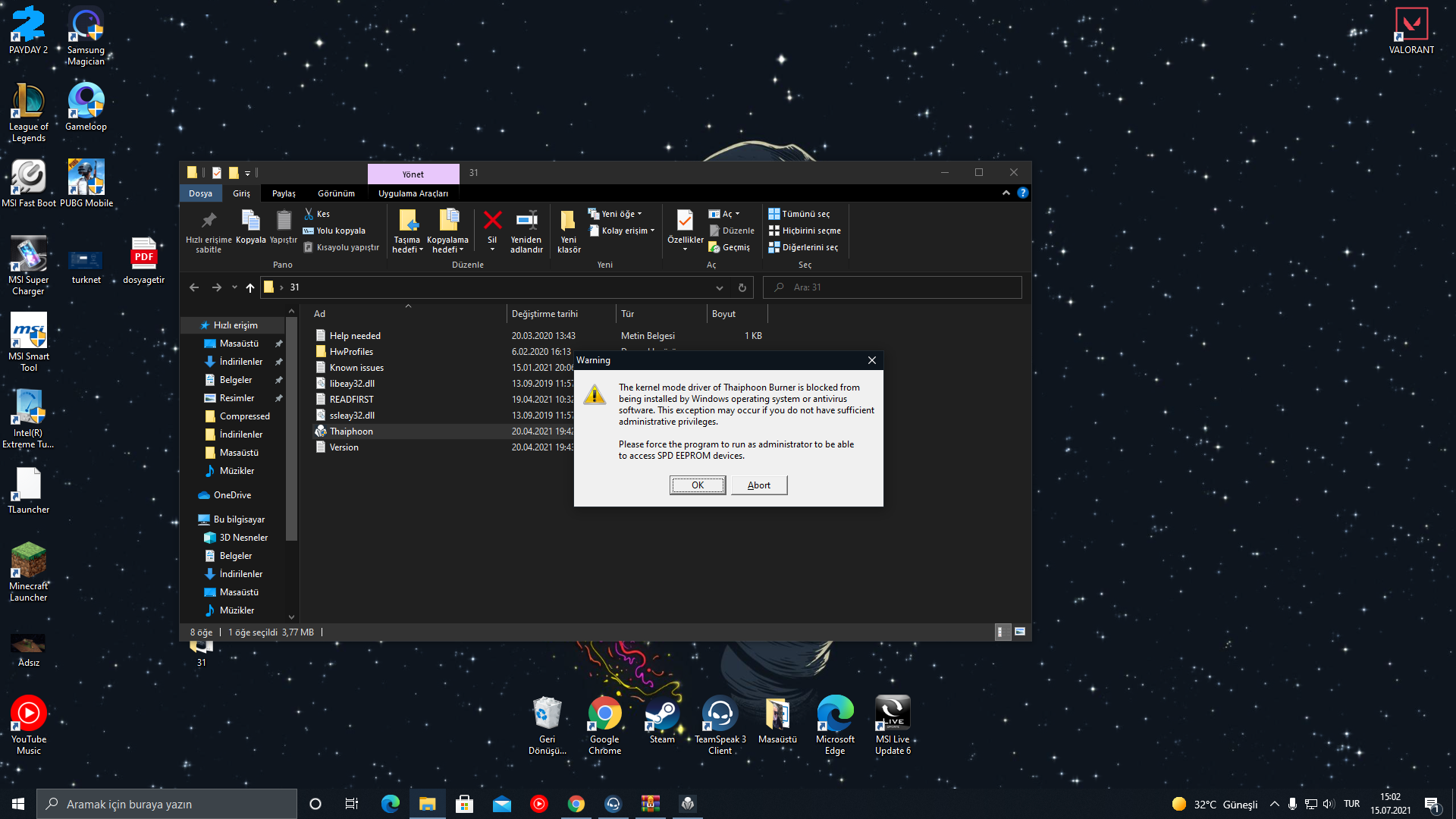Select Bu bilgisayar in navigation pane
Screen dimensions: 1456x819
(x=239, y=519)
